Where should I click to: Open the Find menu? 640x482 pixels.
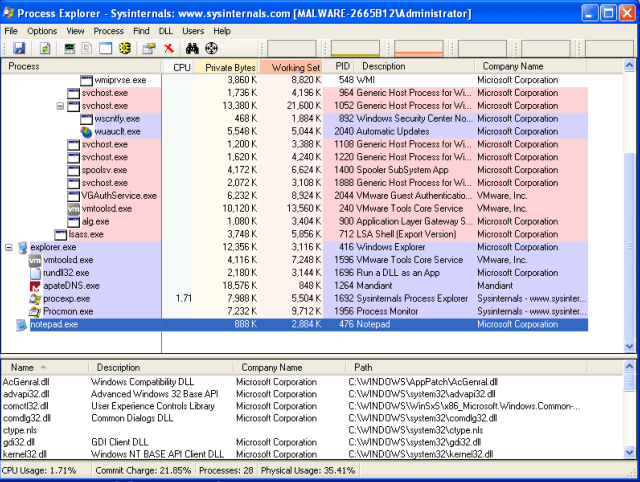140,31
